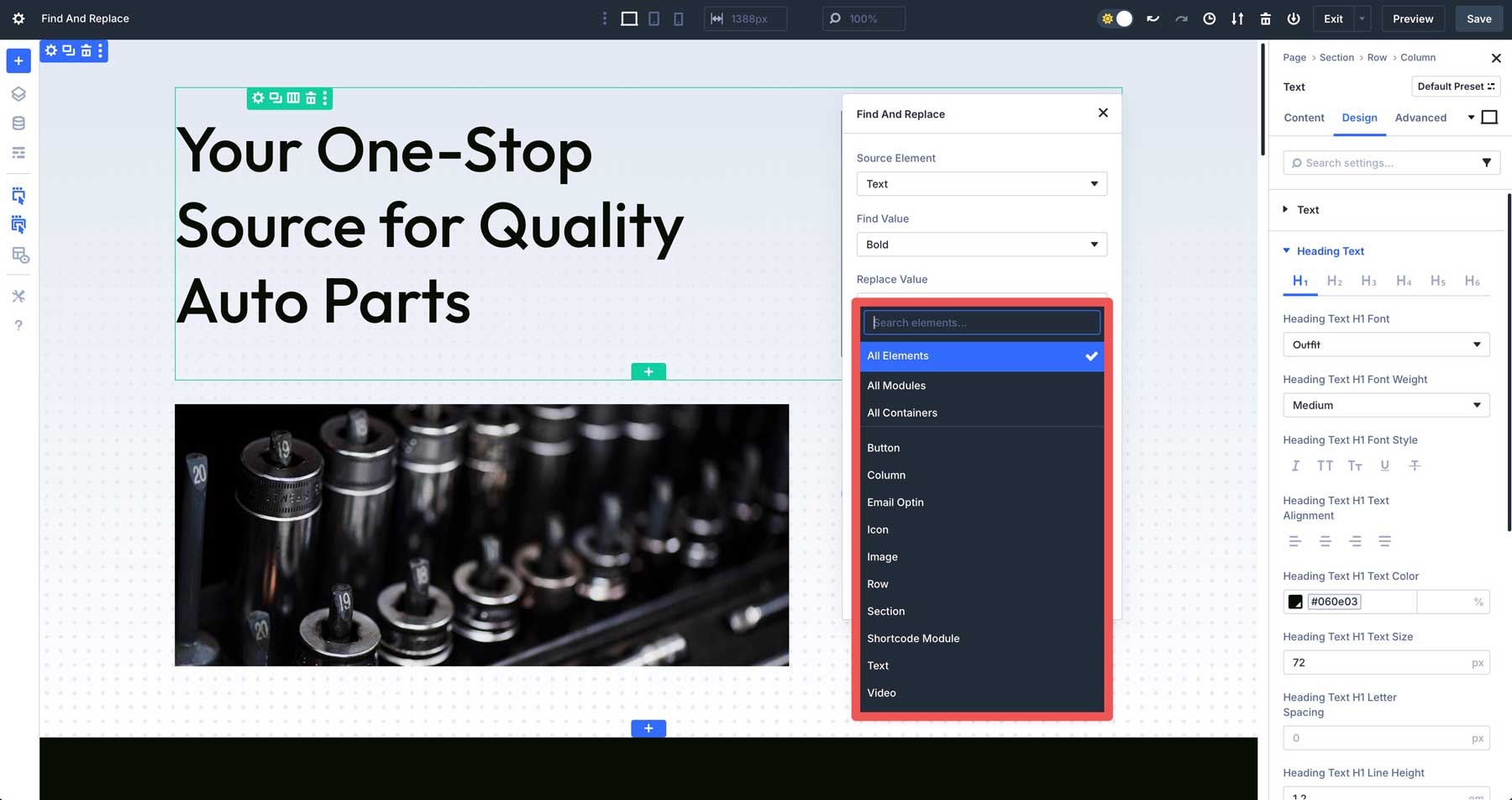
Task: Click the 'Search elements' input field
Action: [981, 322]
